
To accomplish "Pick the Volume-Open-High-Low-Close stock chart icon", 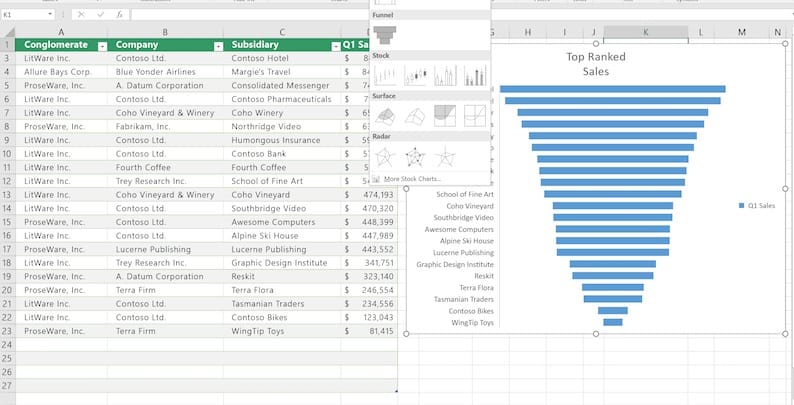I will [475, 75].
